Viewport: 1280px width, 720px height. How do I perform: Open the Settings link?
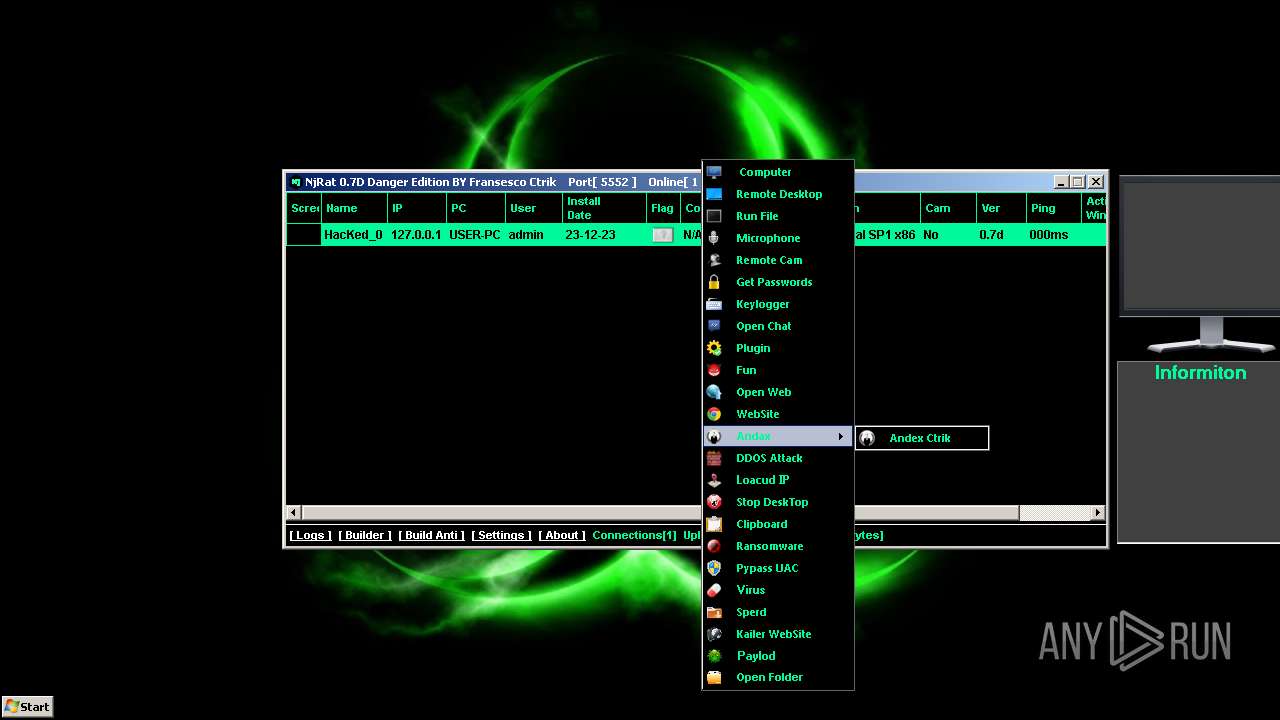pyautogui.click(x=501, y=535)
